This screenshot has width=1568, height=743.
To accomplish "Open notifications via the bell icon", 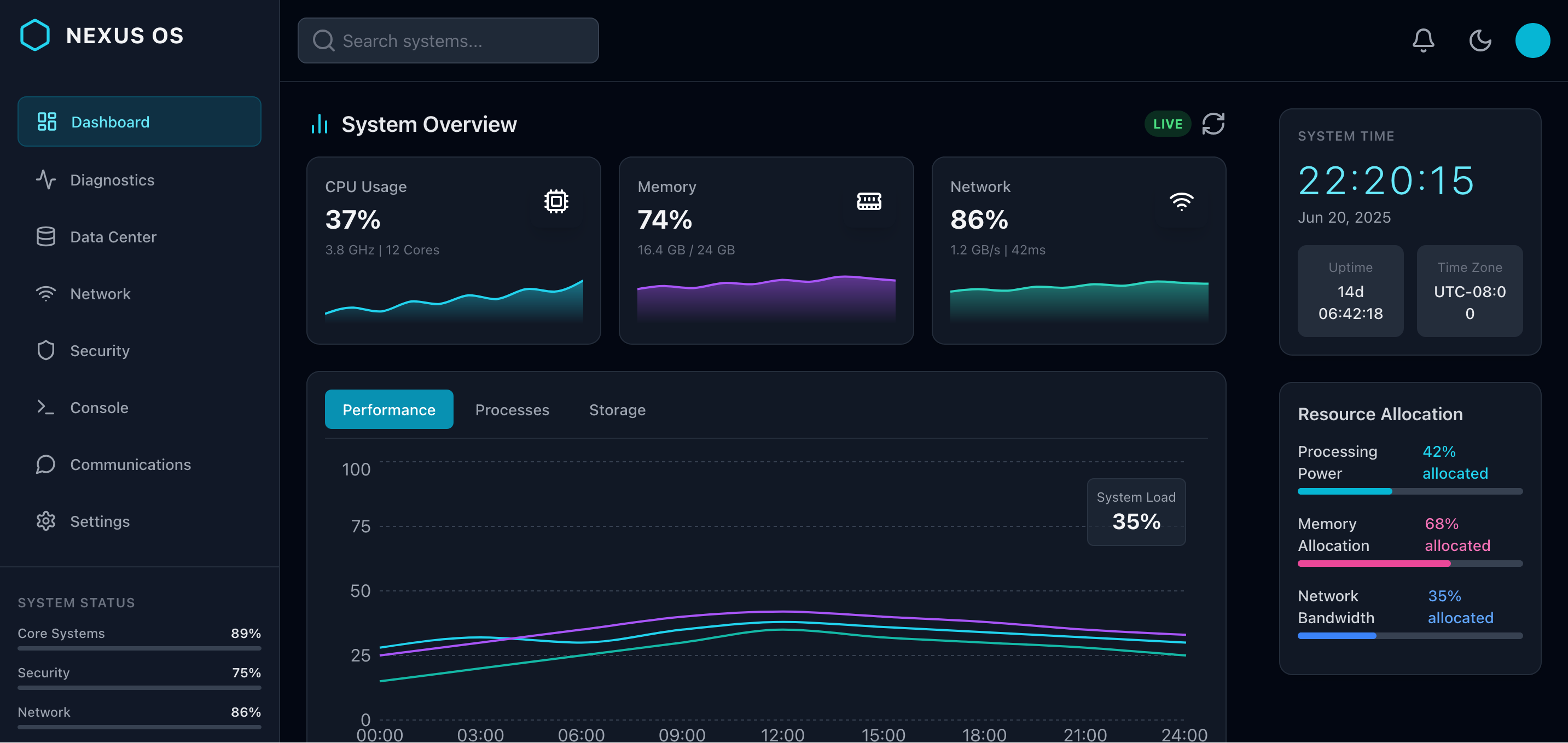I will point(1423,41).
